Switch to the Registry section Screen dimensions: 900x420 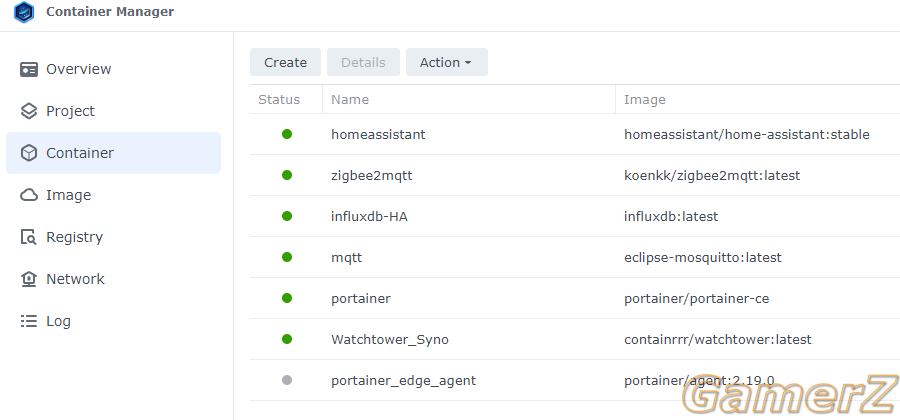click(113, 237)
